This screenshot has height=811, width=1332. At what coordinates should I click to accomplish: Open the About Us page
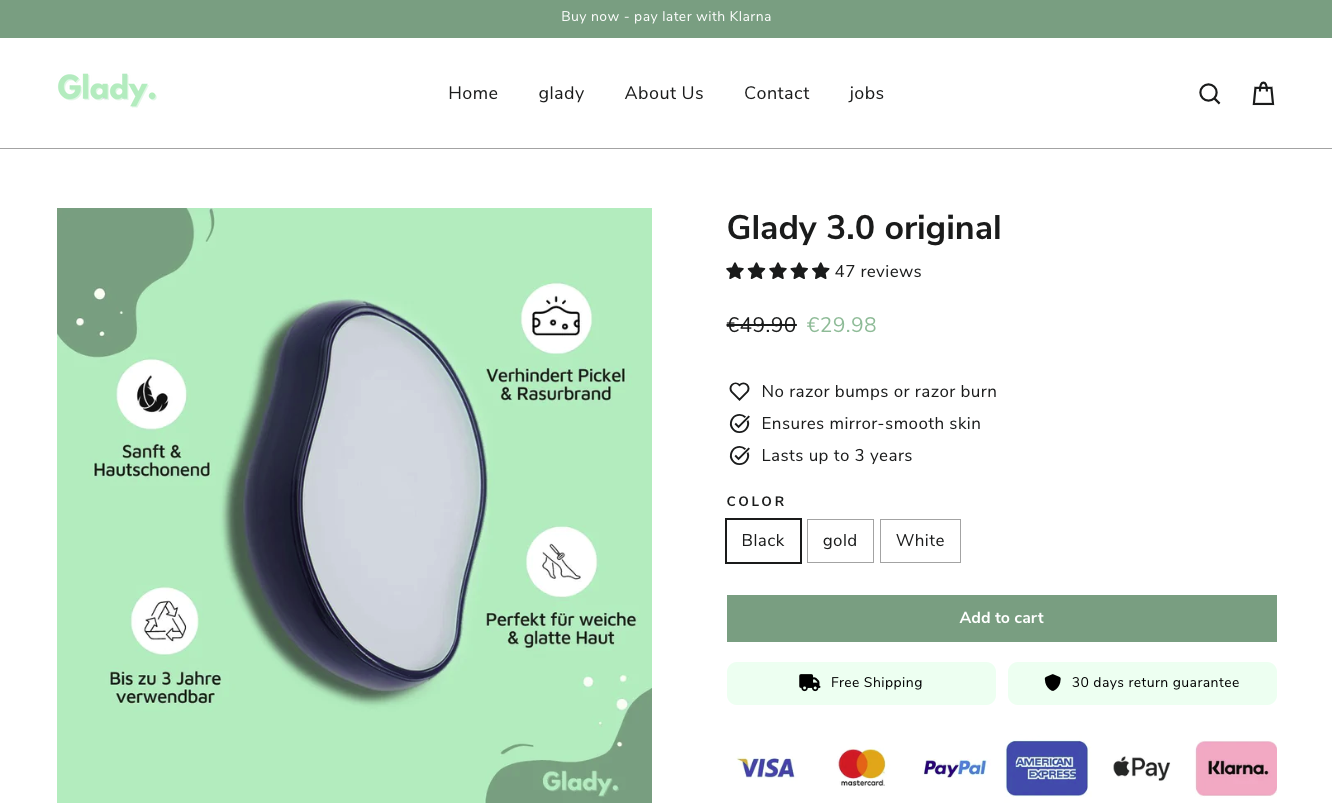664,93
